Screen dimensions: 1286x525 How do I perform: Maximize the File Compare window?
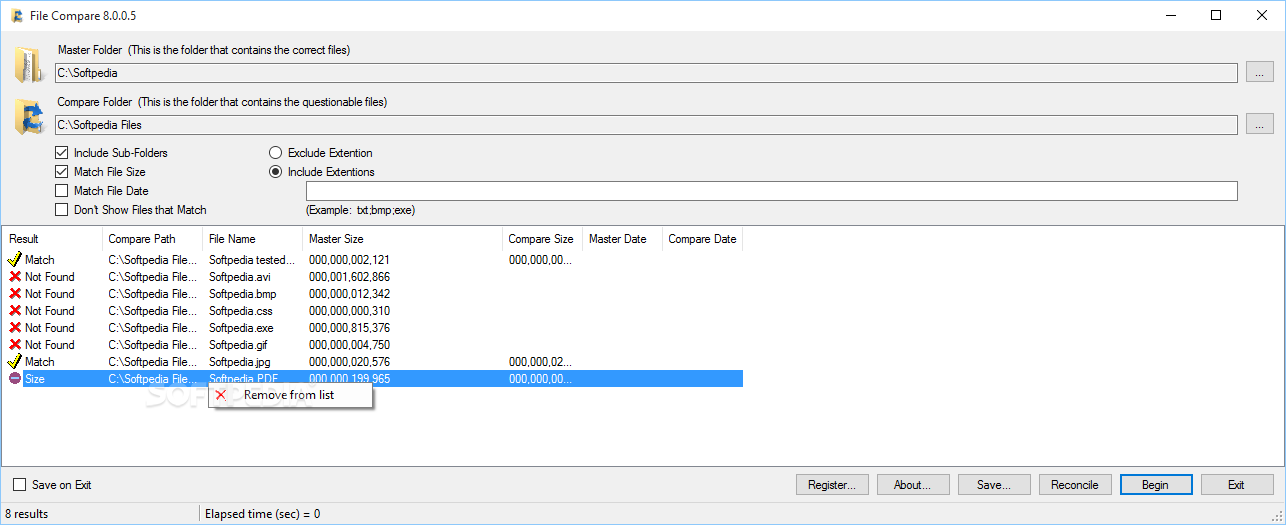pyautogui.click(x=1216, y=15)
